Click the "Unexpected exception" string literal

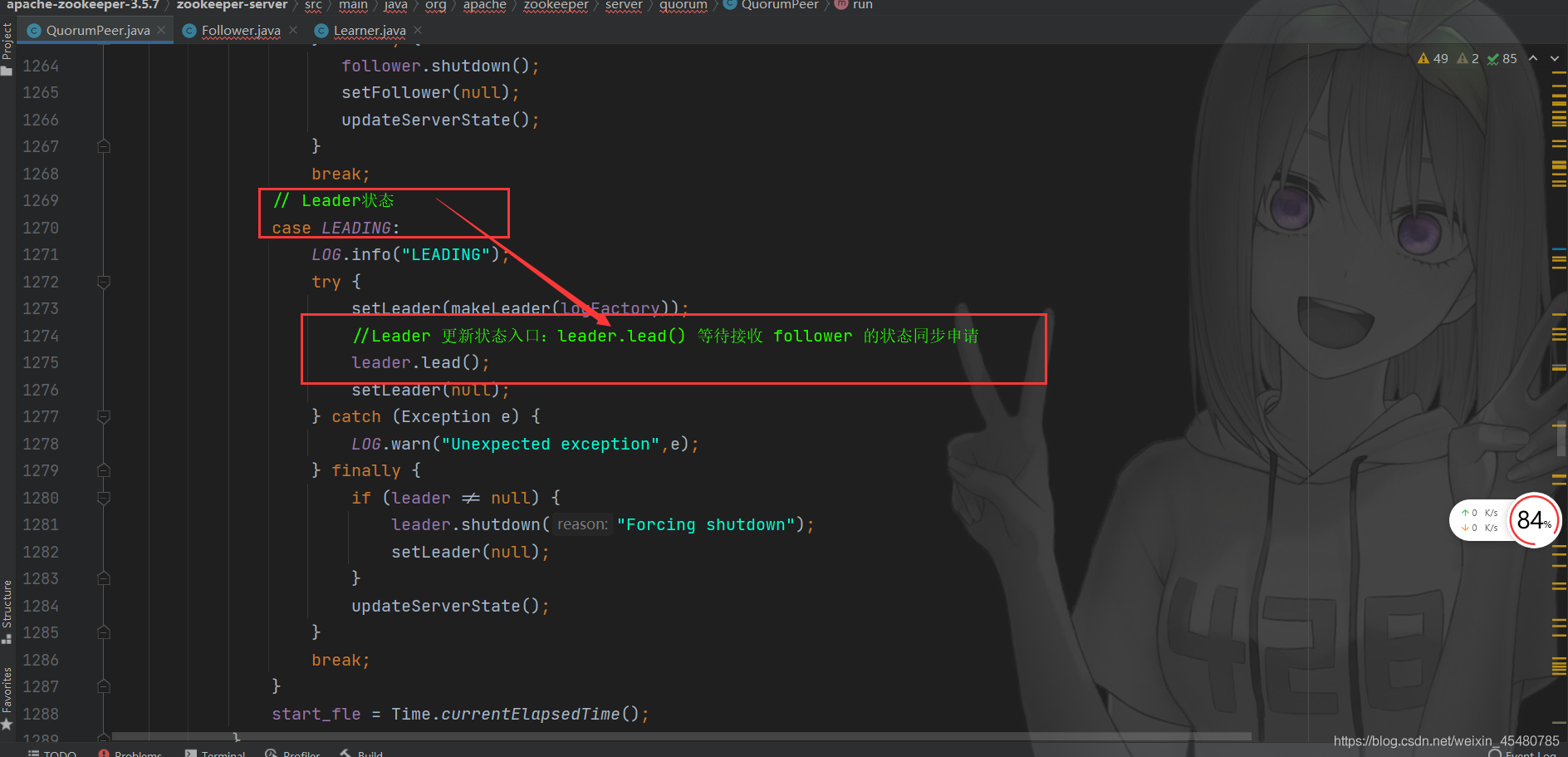(x=551, y=444)
